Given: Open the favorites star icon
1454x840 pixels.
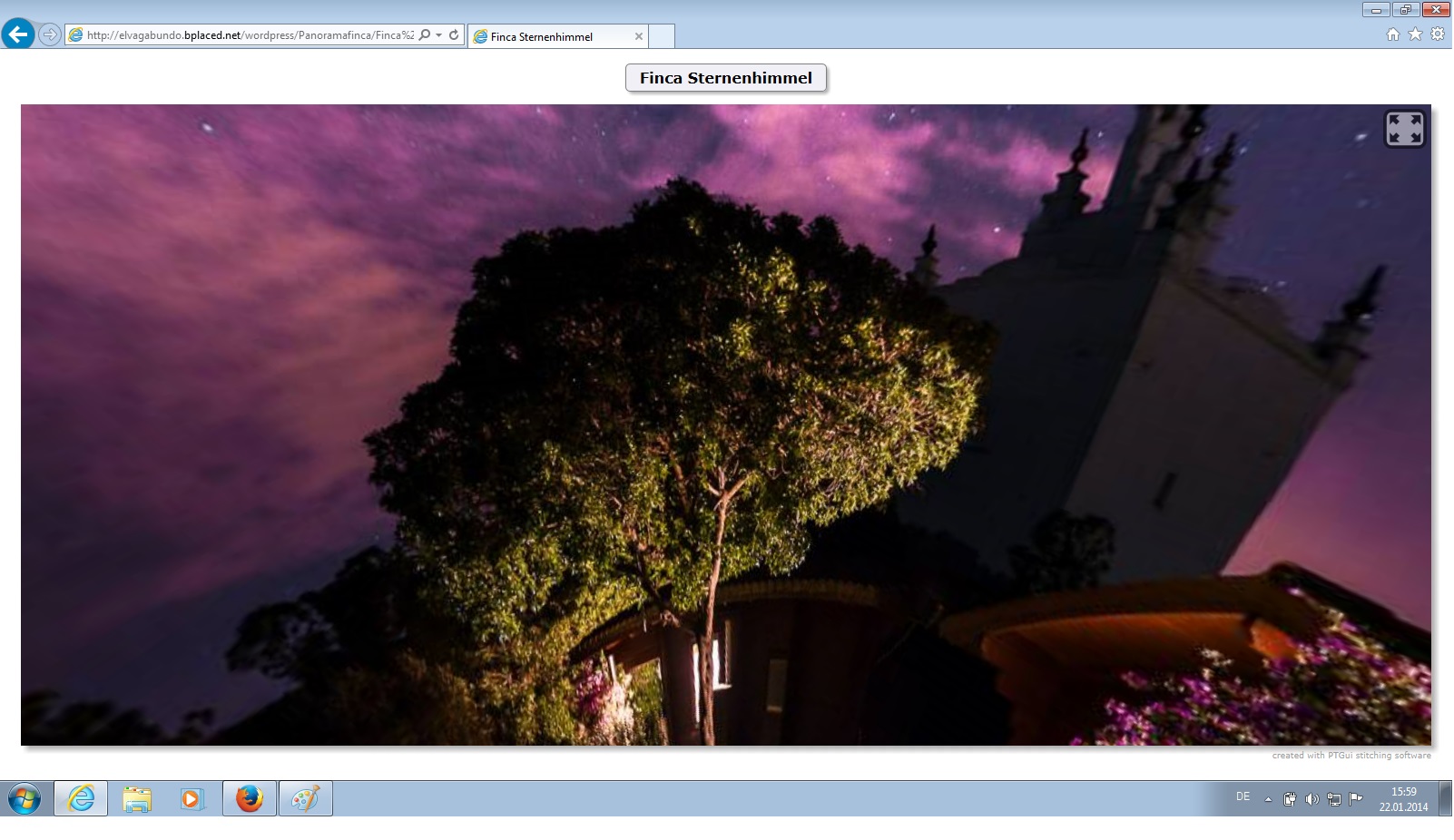Looking at the screenshot, I should 1415,34.
